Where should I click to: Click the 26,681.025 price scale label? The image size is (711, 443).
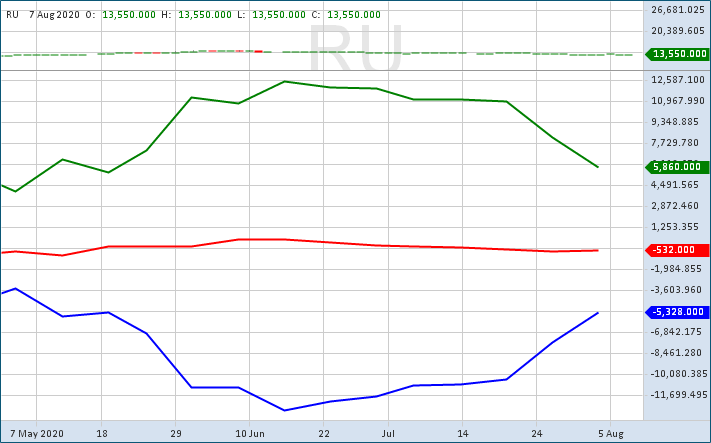pos(678,10)
